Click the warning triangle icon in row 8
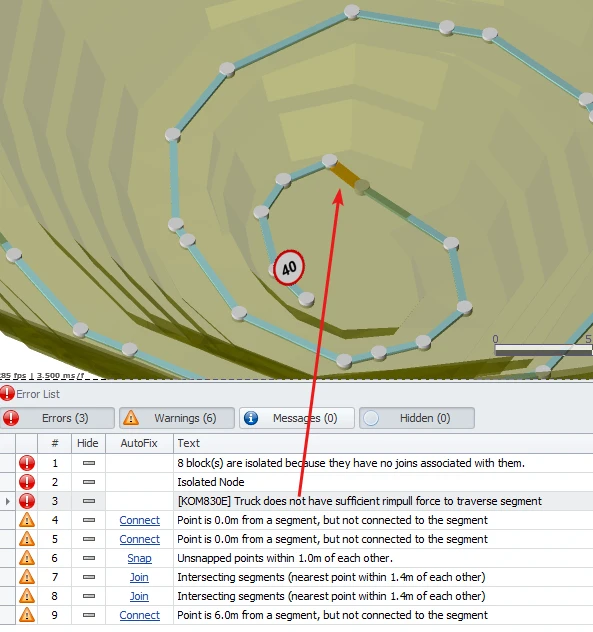The height and width of the screenshot is (632, 593). (x=27, y=596)
